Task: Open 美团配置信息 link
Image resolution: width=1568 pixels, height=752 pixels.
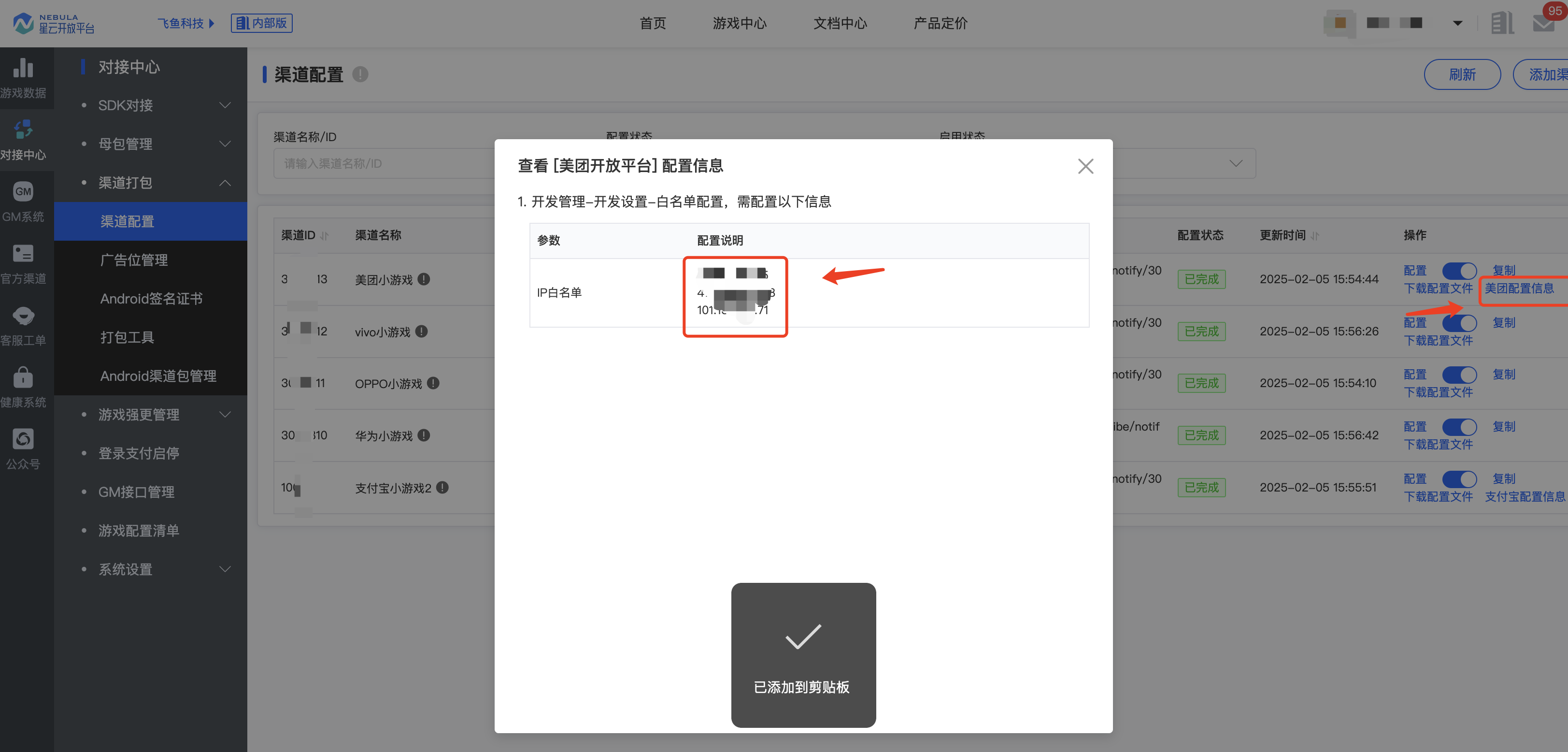Action: [1519, 289]
